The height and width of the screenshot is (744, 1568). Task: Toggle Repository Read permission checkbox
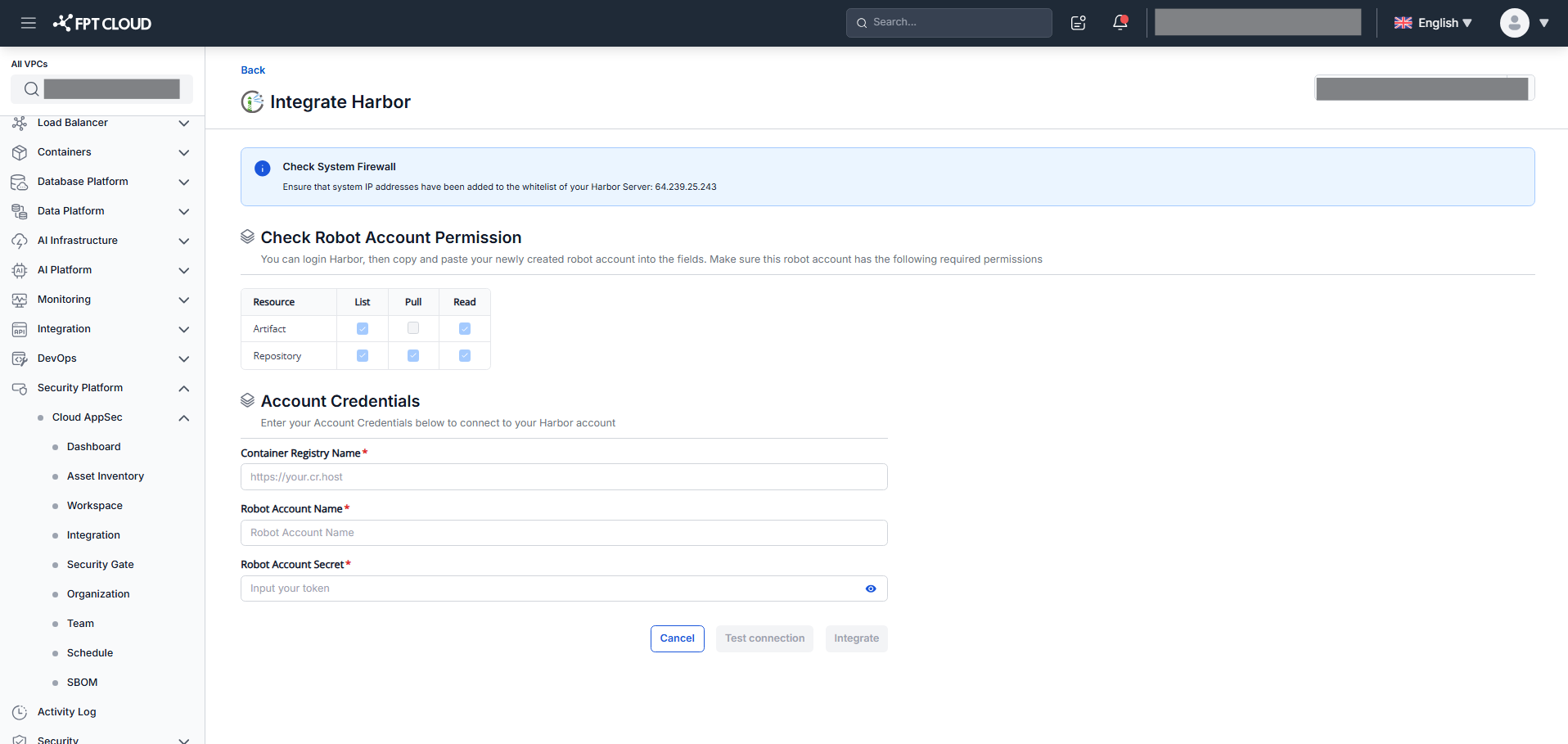click(x=465, y=355)
